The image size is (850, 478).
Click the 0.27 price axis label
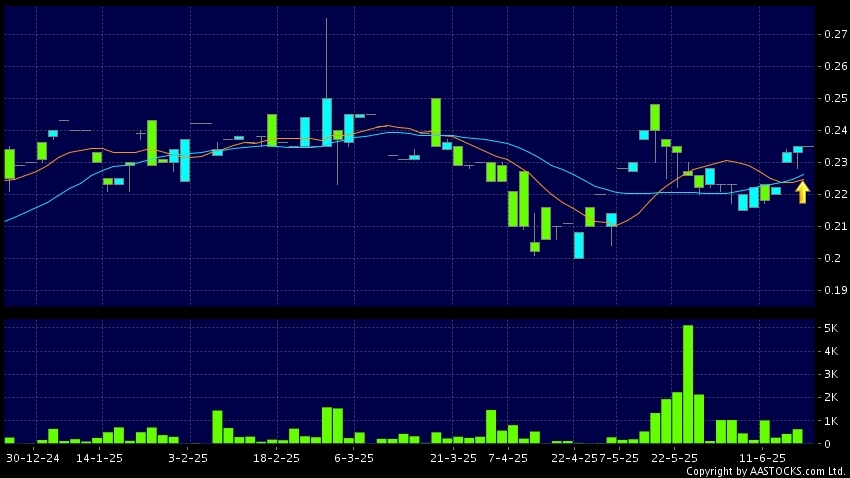(835, 34)
